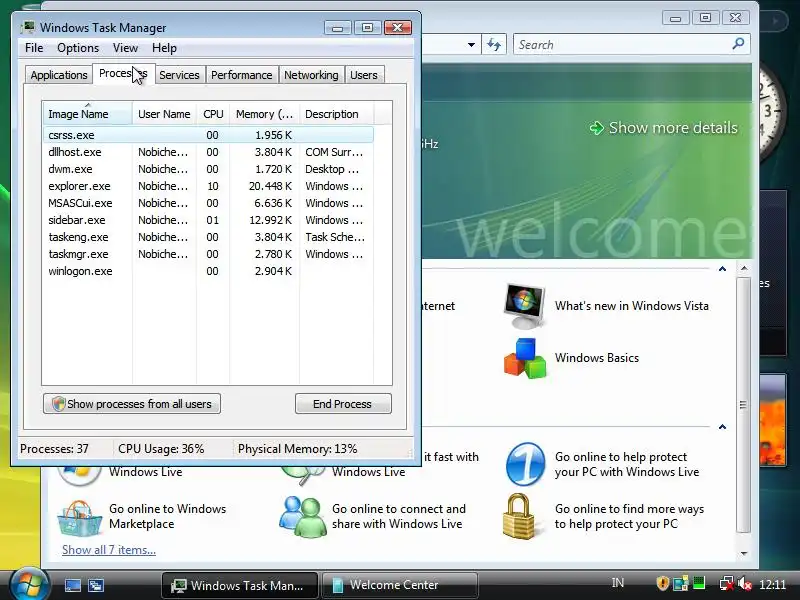This screenshot has height=600, width=800.
Task: Open the File menu in Task Manager
Action: (34, 48)
